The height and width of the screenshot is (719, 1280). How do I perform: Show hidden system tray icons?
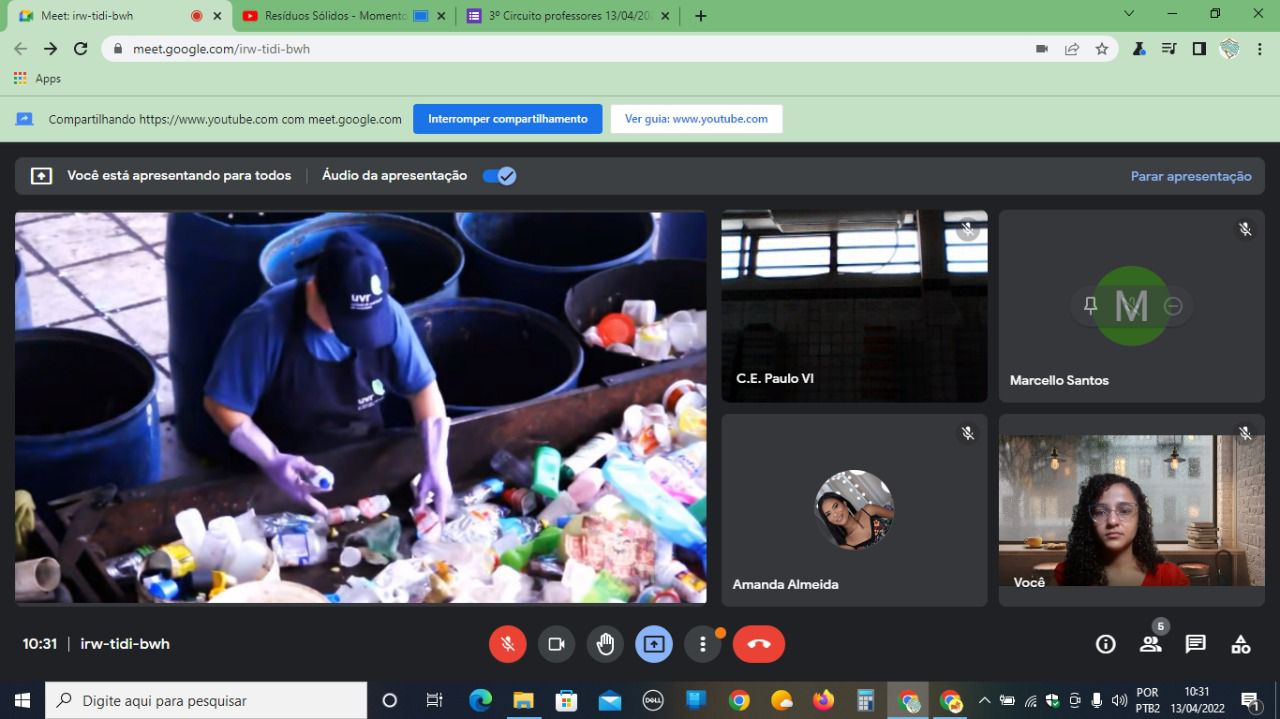984,700
